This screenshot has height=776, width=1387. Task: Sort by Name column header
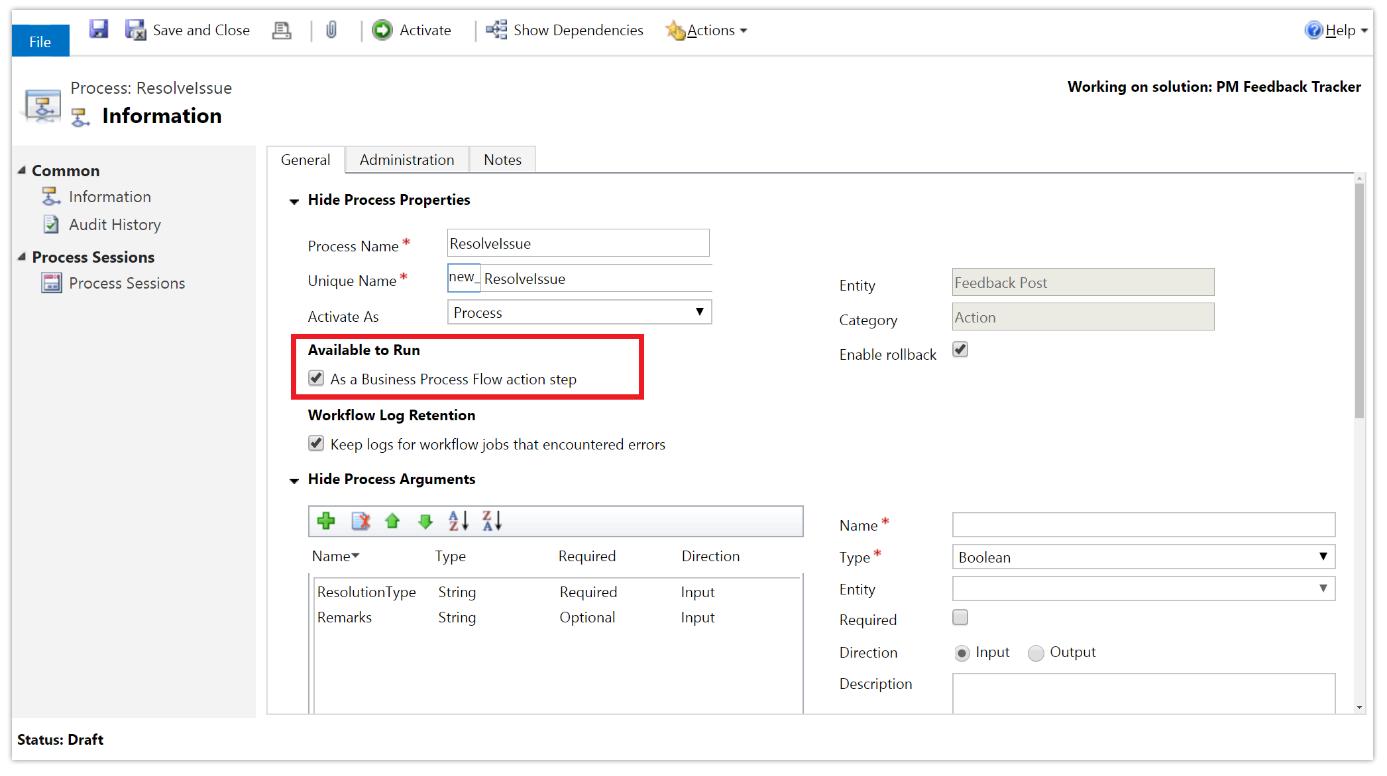pyautogui.click(x=336, y=556)
